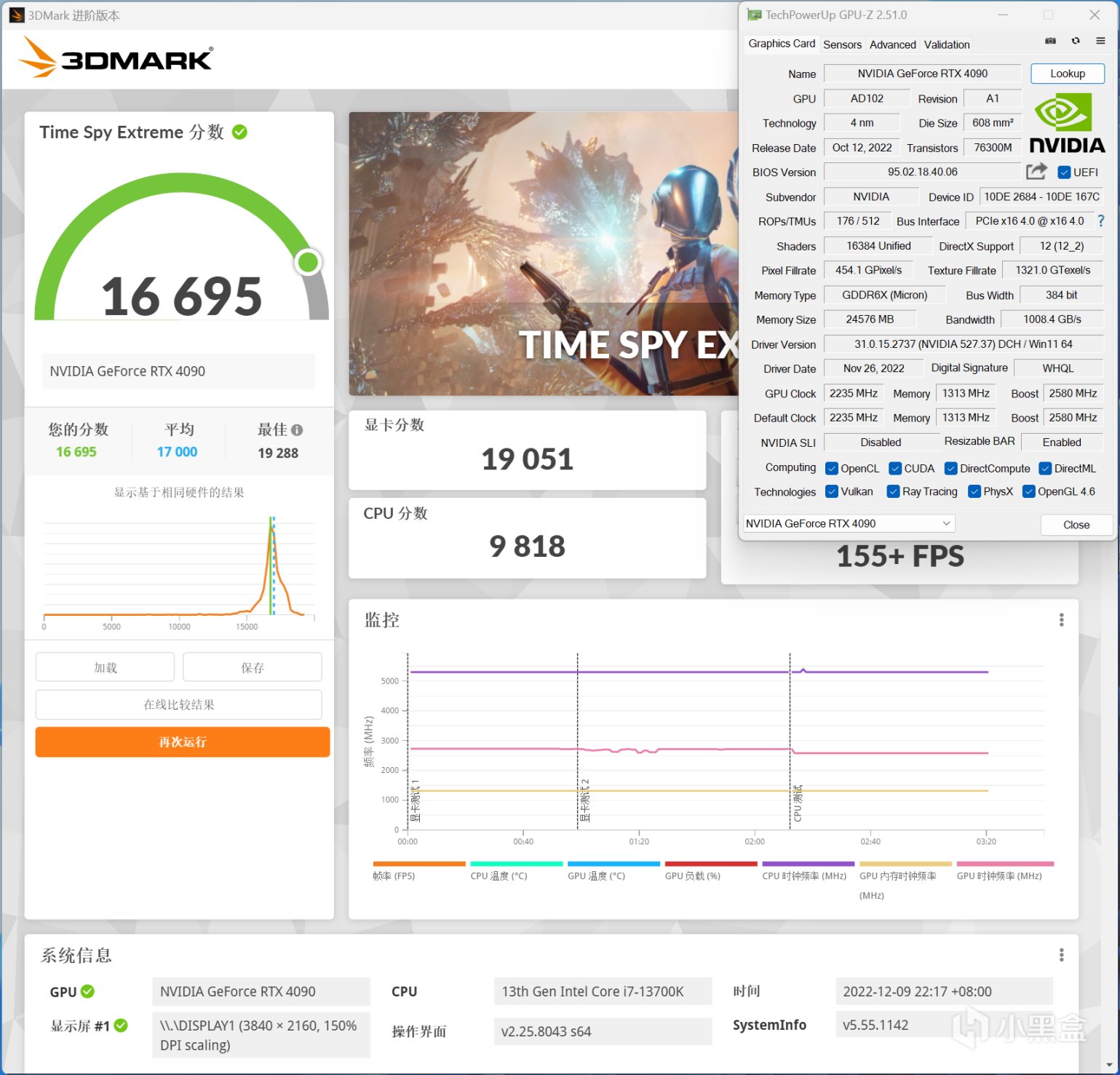Click the BIOS share/export icon
This screenshot has width=1120, height=1075.
pos(1036,172)
